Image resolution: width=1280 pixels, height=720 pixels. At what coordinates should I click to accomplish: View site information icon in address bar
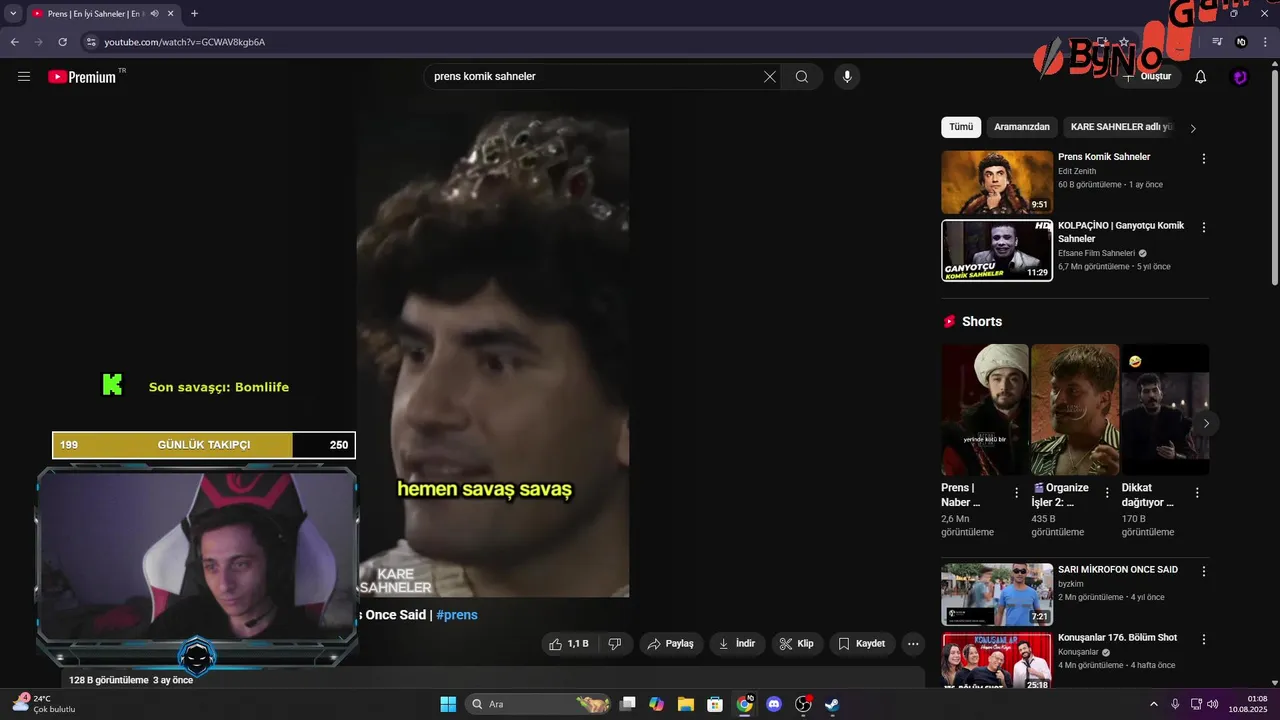pos(91,42)
